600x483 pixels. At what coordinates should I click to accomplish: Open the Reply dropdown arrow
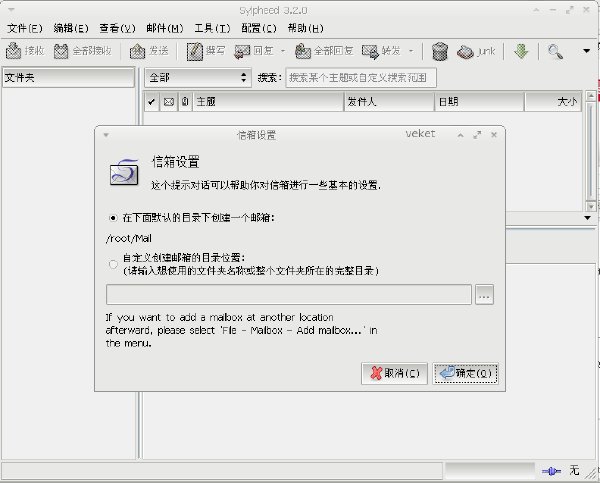[283, 51]
